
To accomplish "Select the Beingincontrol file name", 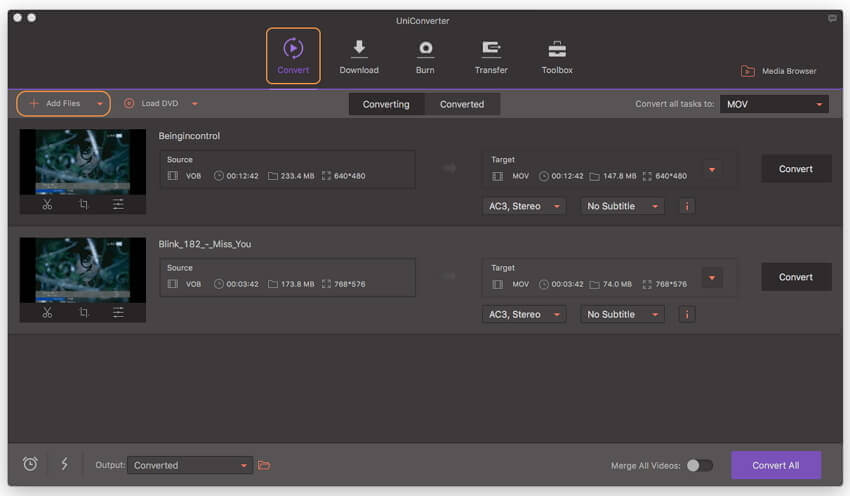I will click(189, 136).
